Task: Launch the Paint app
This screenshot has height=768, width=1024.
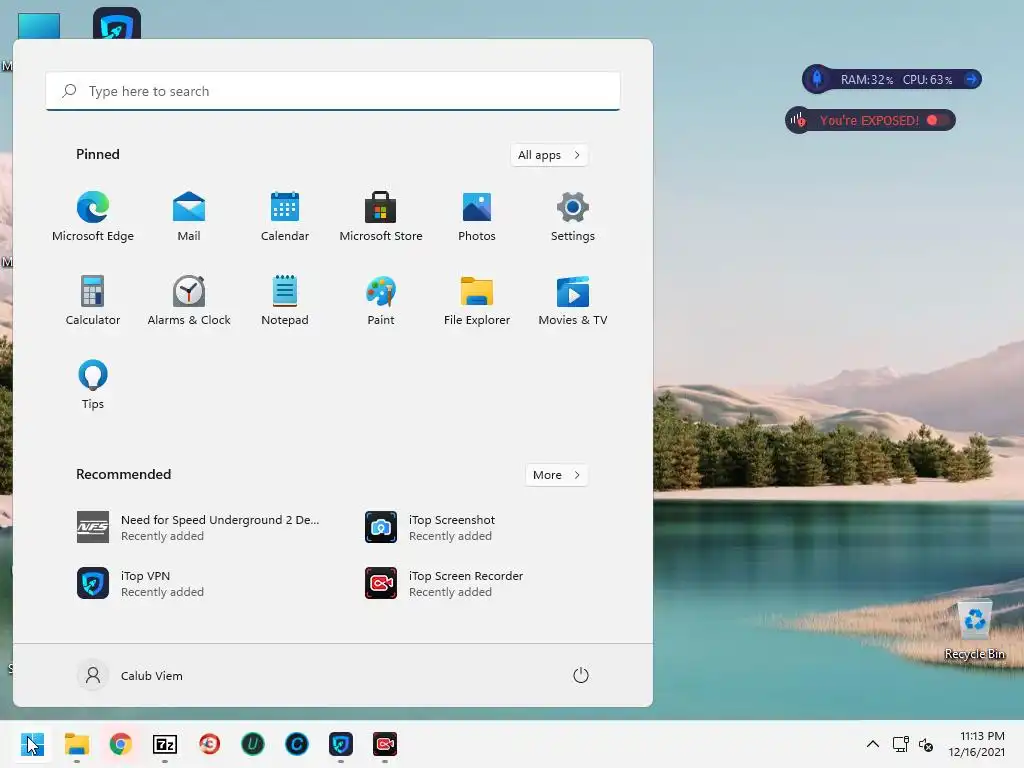Action: point(381,300)
